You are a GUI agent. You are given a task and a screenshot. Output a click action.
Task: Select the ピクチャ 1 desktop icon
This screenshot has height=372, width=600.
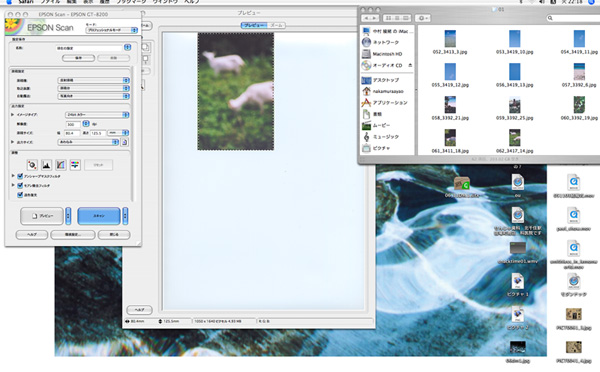pyautogui.click(x=517, y=282)
